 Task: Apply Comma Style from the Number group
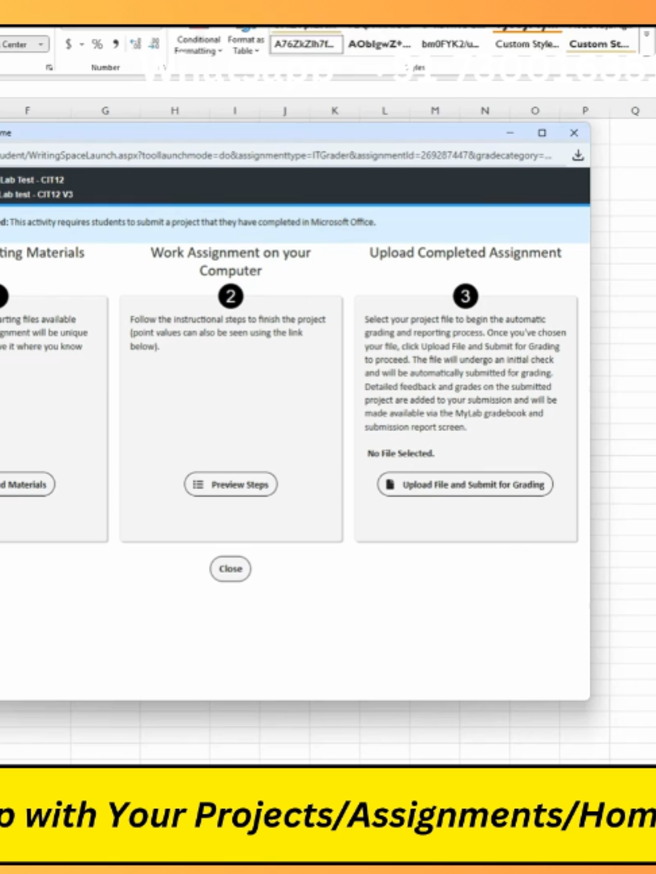[x=115, y=43]
